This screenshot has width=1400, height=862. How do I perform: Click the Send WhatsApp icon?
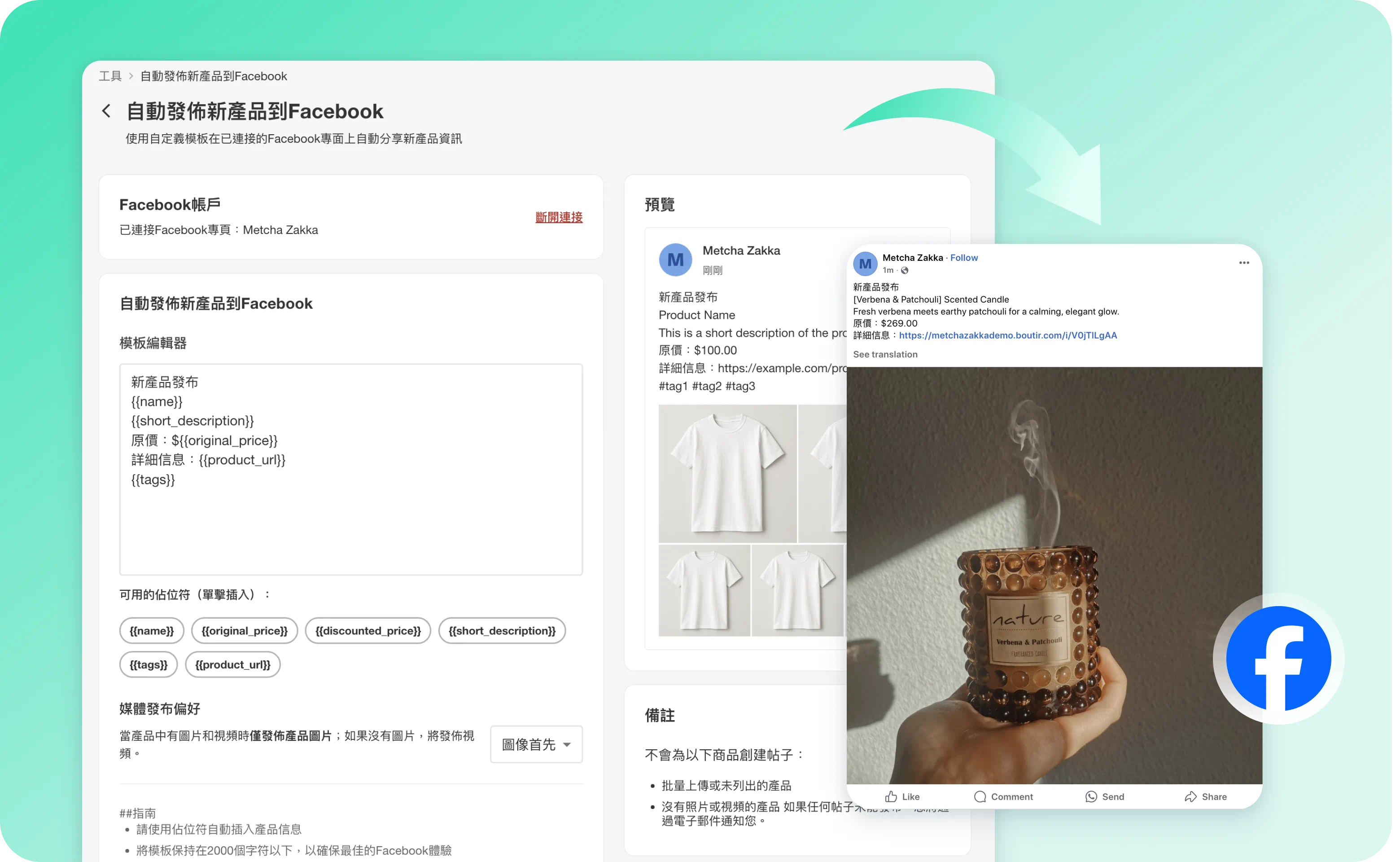1090,796
